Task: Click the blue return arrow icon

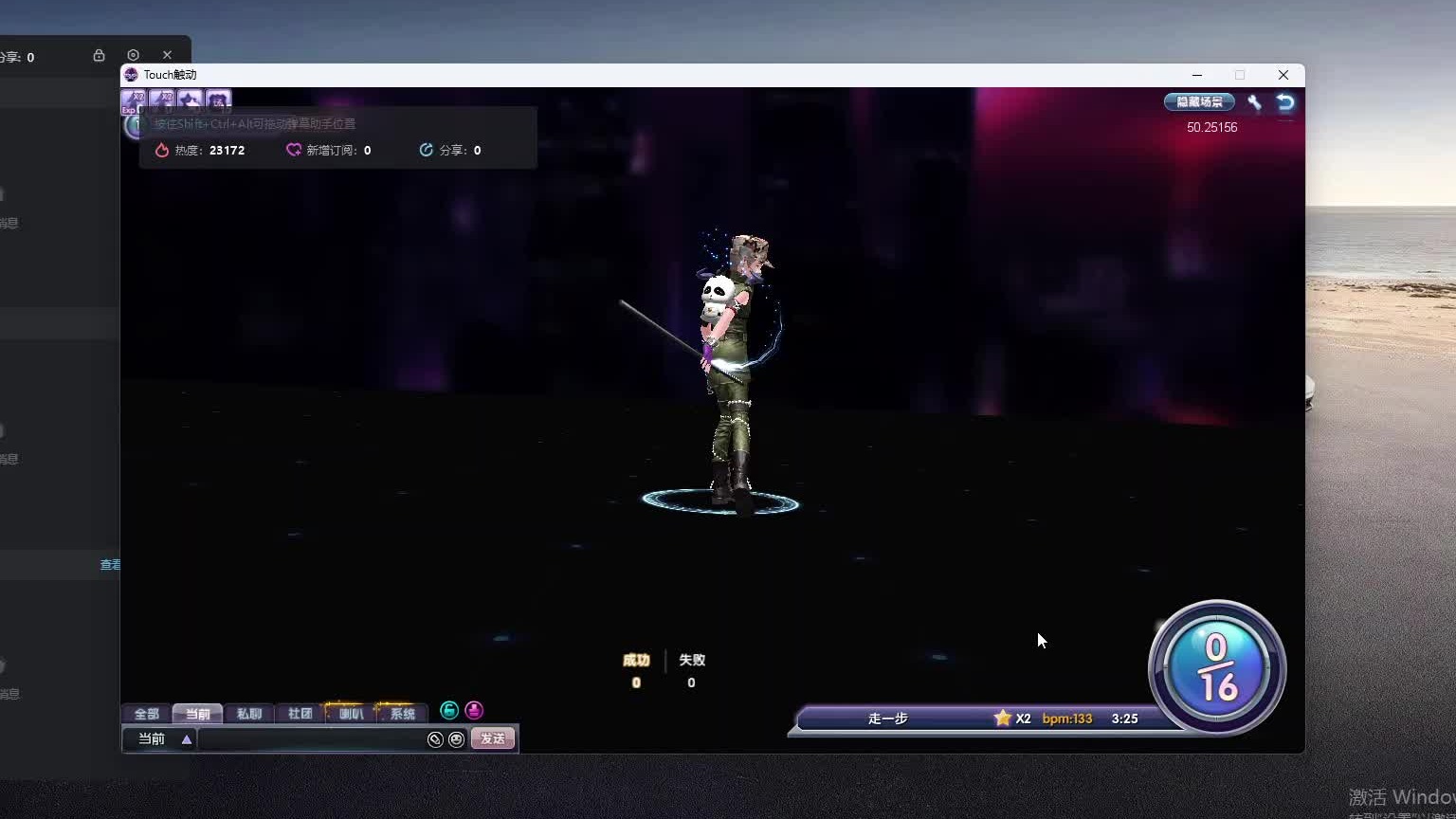Action: [x=1284, y=102]
